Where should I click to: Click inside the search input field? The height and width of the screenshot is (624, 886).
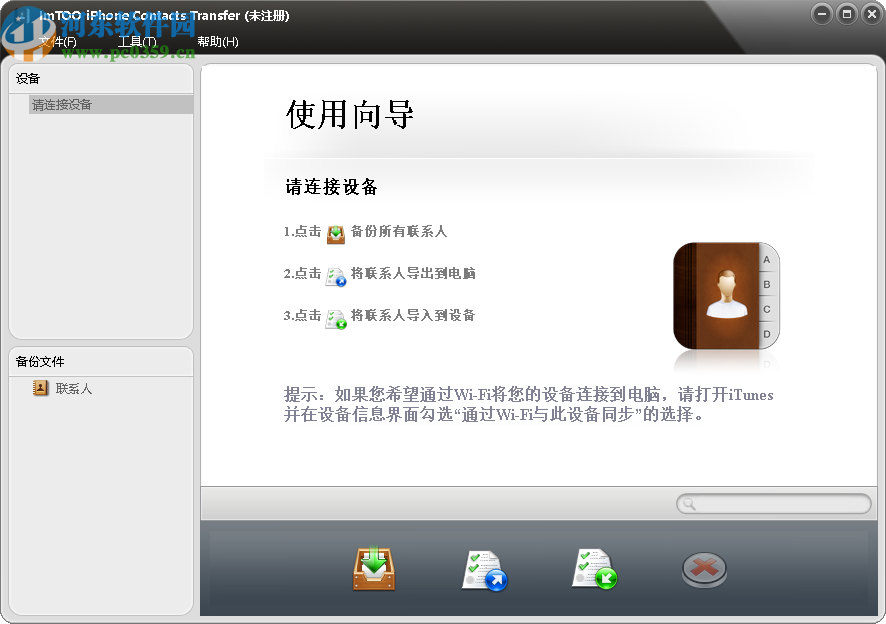[x=780, y=504]
